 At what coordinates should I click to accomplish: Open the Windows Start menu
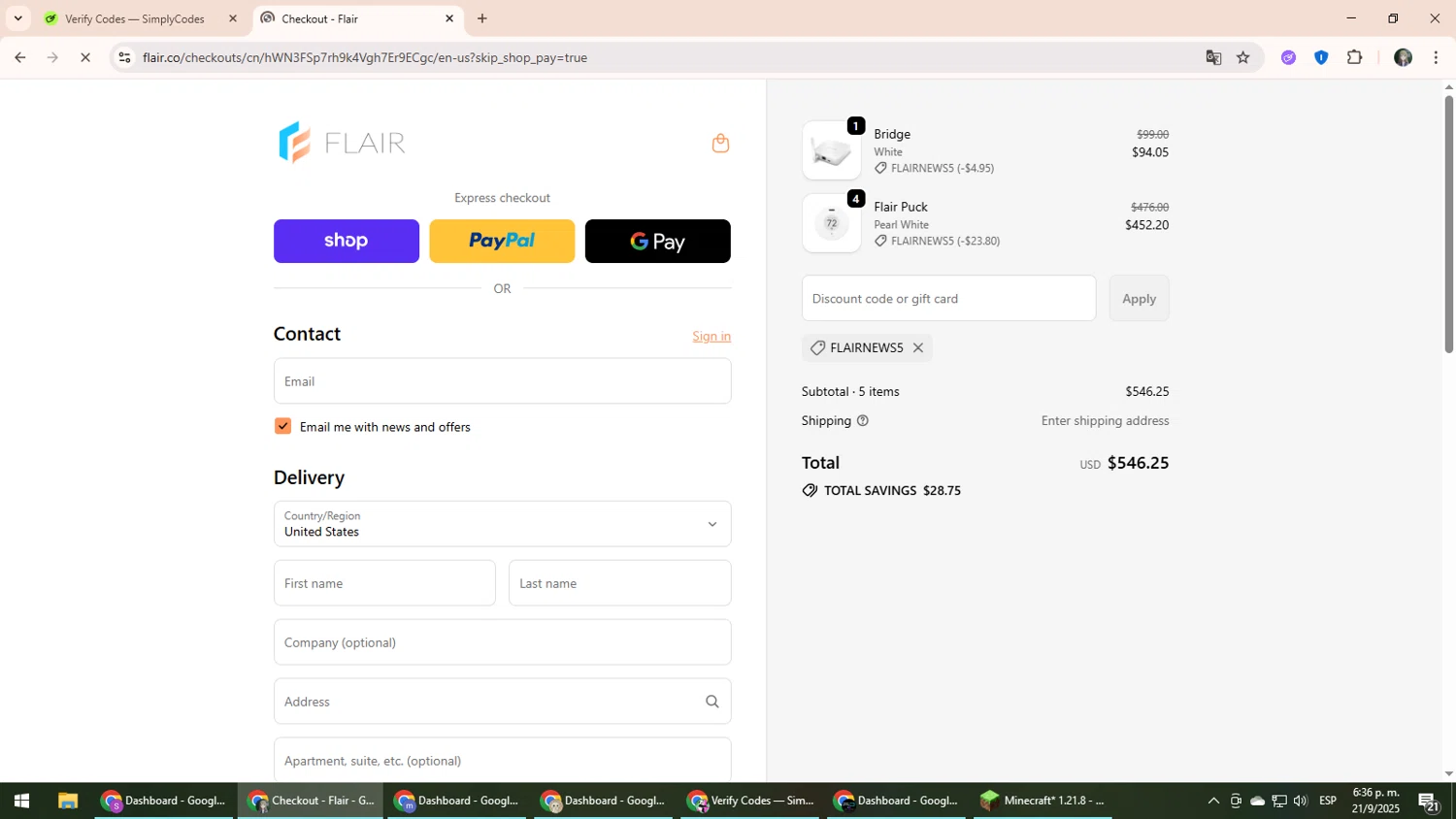(21, 801)
